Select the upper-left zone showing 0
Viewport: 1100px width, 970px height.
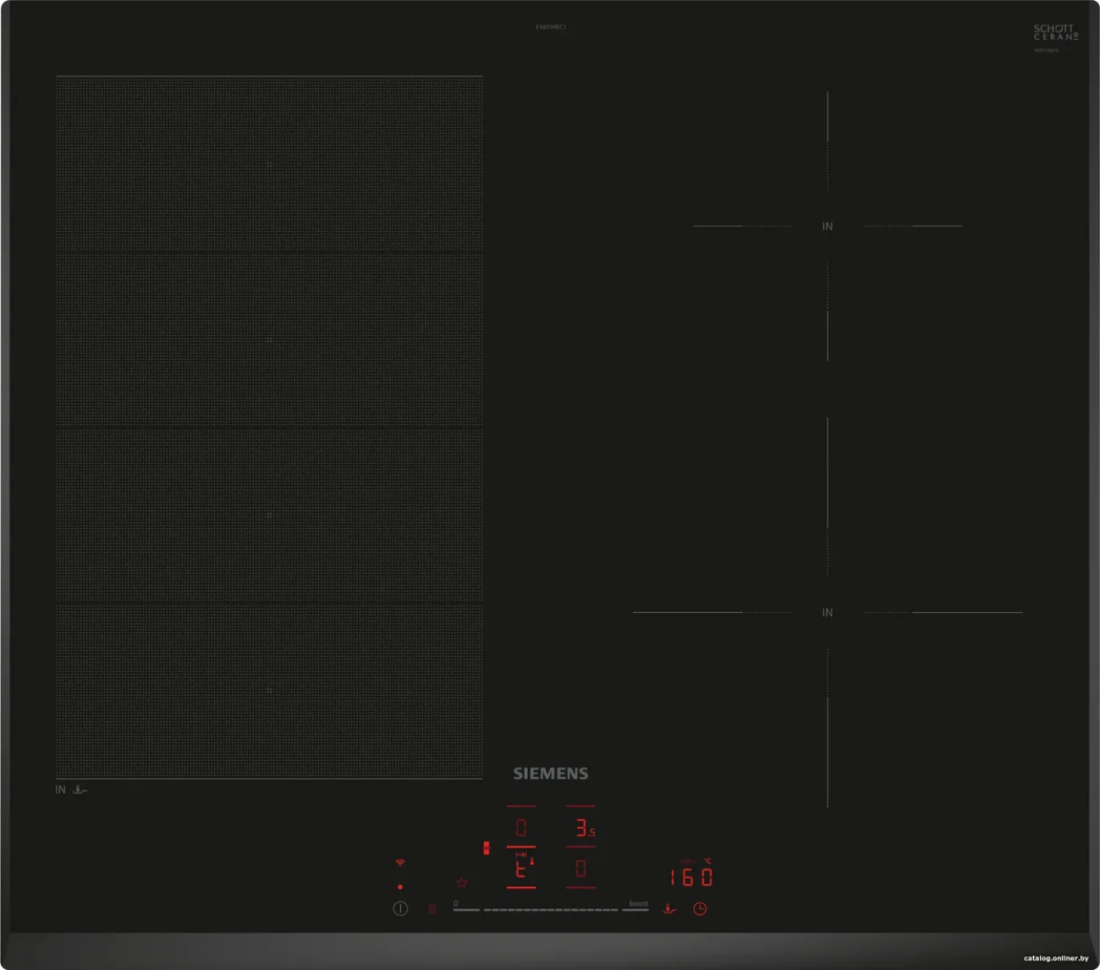pyautogui.click(x=521, y=828)
